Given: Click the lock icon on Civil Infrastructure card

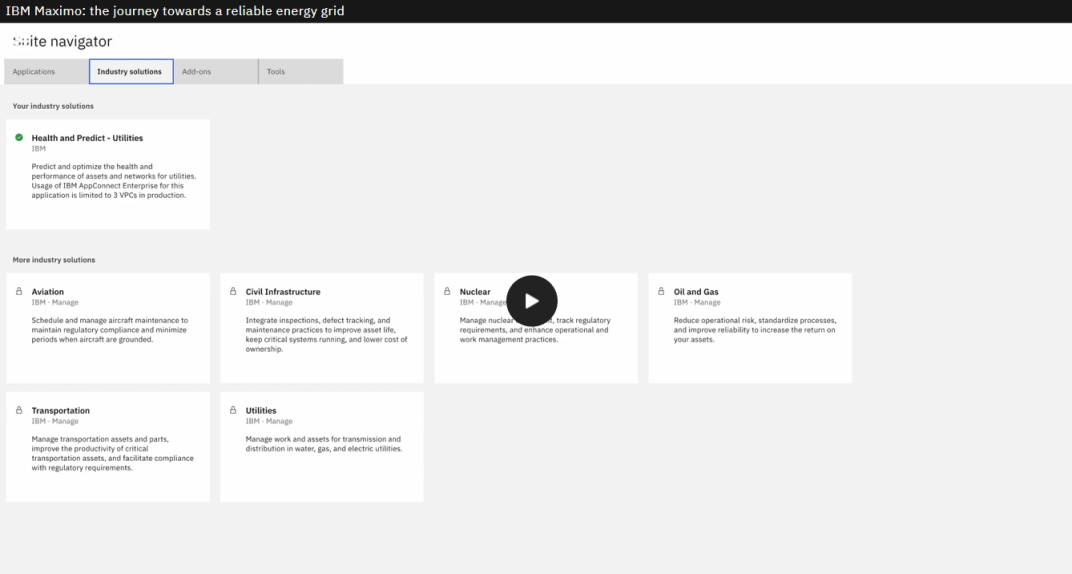Looking at the screenshot, I should (233, 291).
